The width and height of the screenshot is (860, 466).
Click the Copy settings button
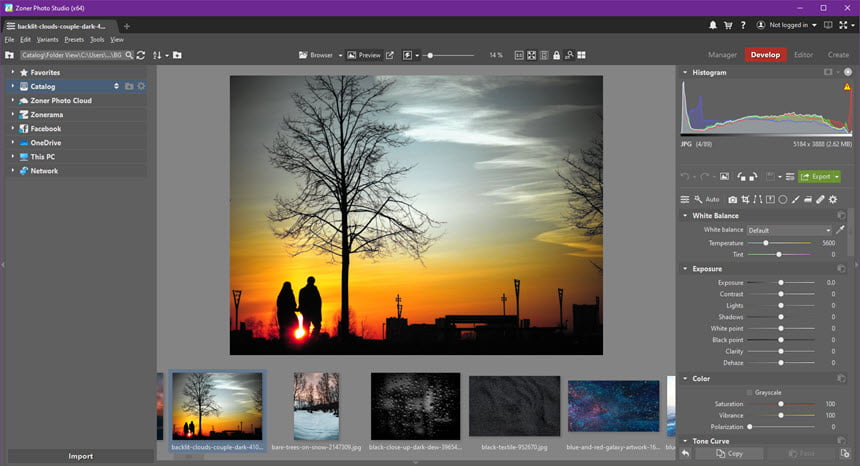(x=729, y=453)
